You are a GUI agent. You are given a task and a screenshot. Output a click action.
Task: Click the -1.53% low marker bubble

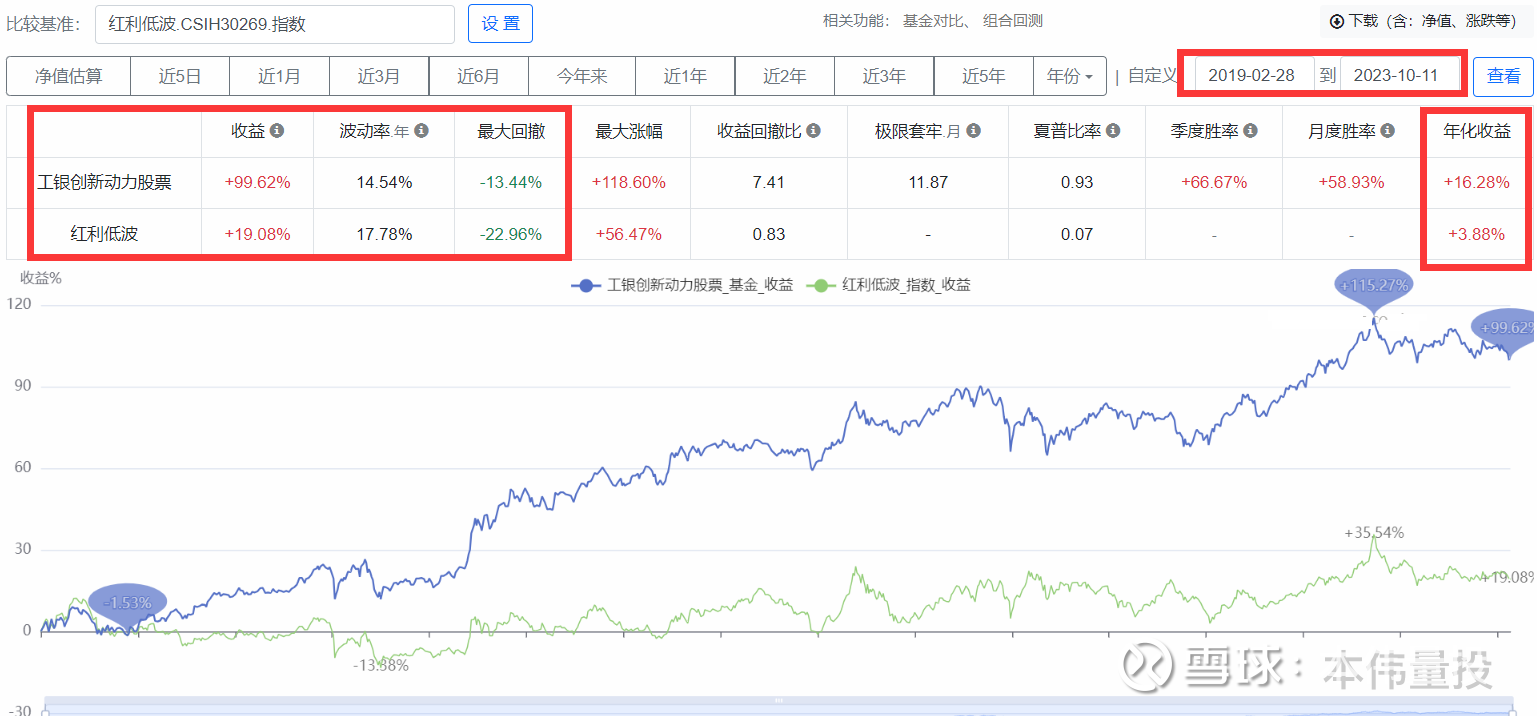(x=127, y=602)
